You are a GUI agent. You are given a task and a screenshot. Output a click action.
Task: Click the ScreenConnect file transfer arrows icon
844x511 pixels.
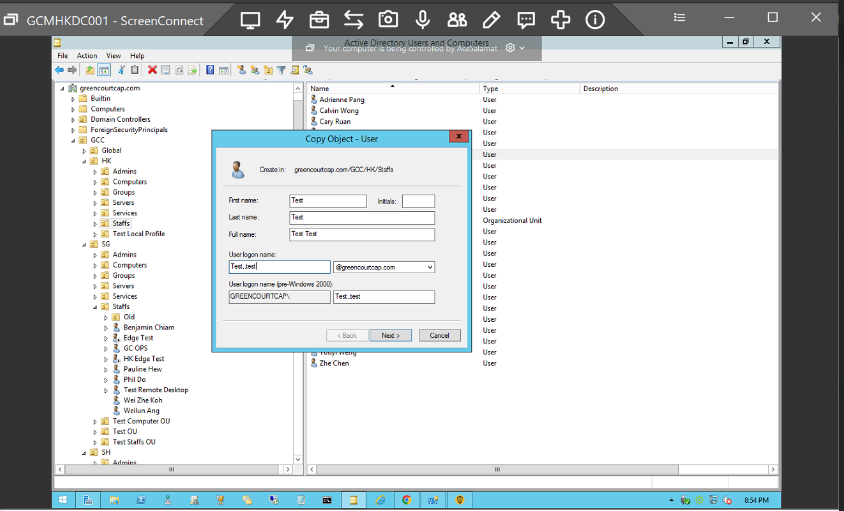coord(354,20)
